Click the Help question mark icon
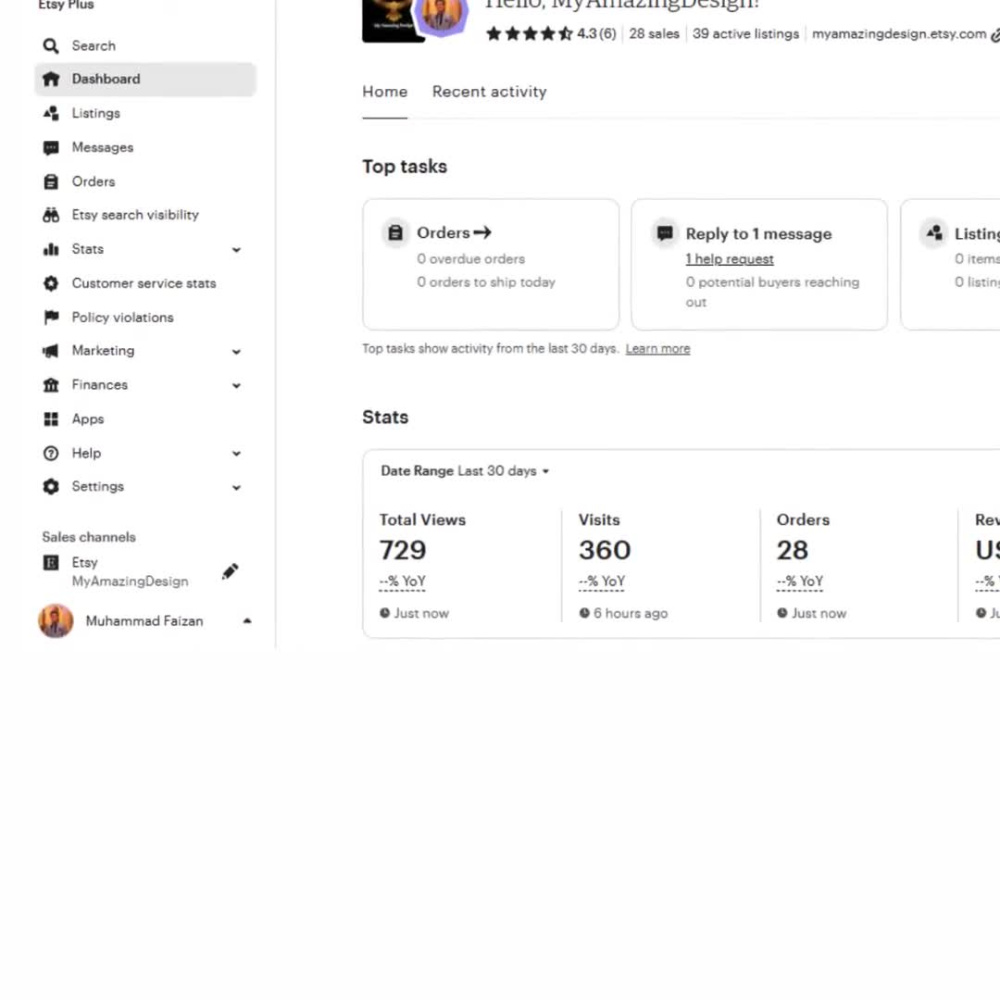1000x1000 pixels. point(50,453)
